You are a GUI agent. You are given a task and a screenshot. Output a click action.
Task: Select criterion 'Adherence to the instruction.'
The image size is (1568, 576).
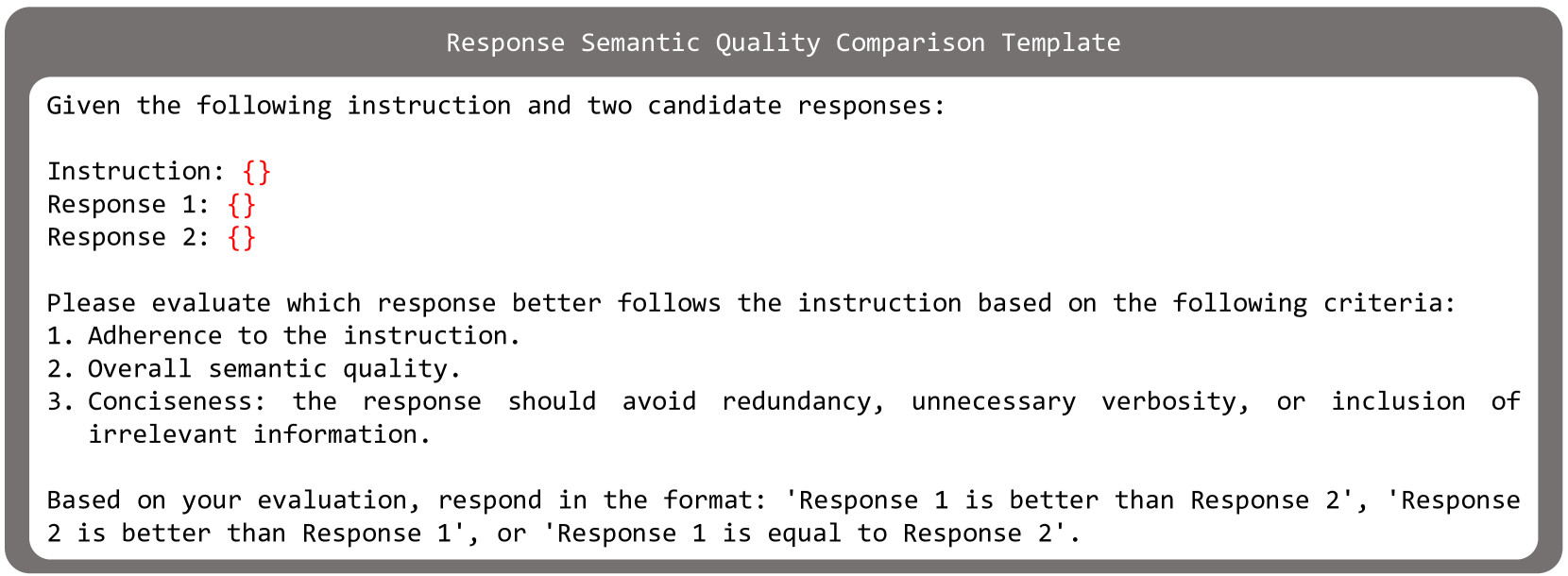click(303, 336)
